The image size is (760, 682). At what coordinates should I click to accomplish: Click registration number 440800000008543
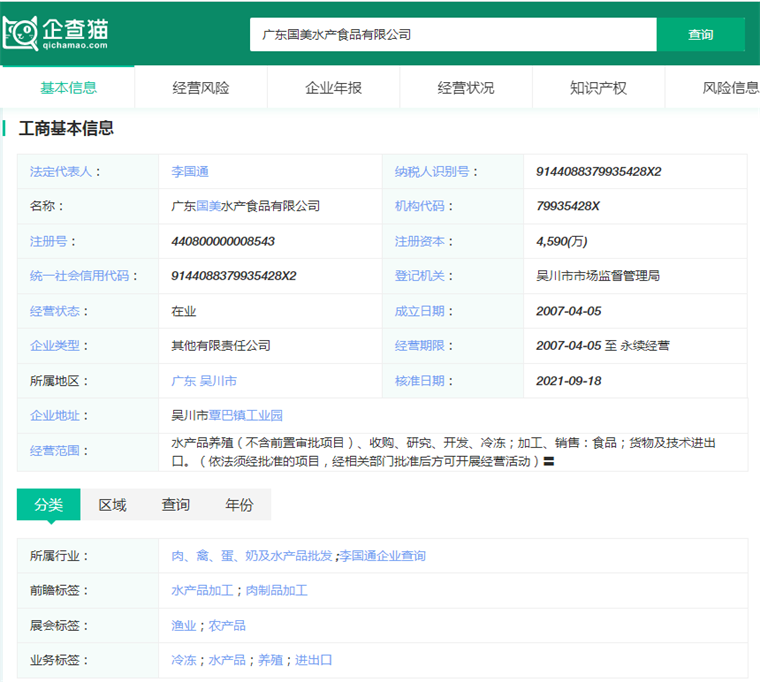click(x=223, y=241)
